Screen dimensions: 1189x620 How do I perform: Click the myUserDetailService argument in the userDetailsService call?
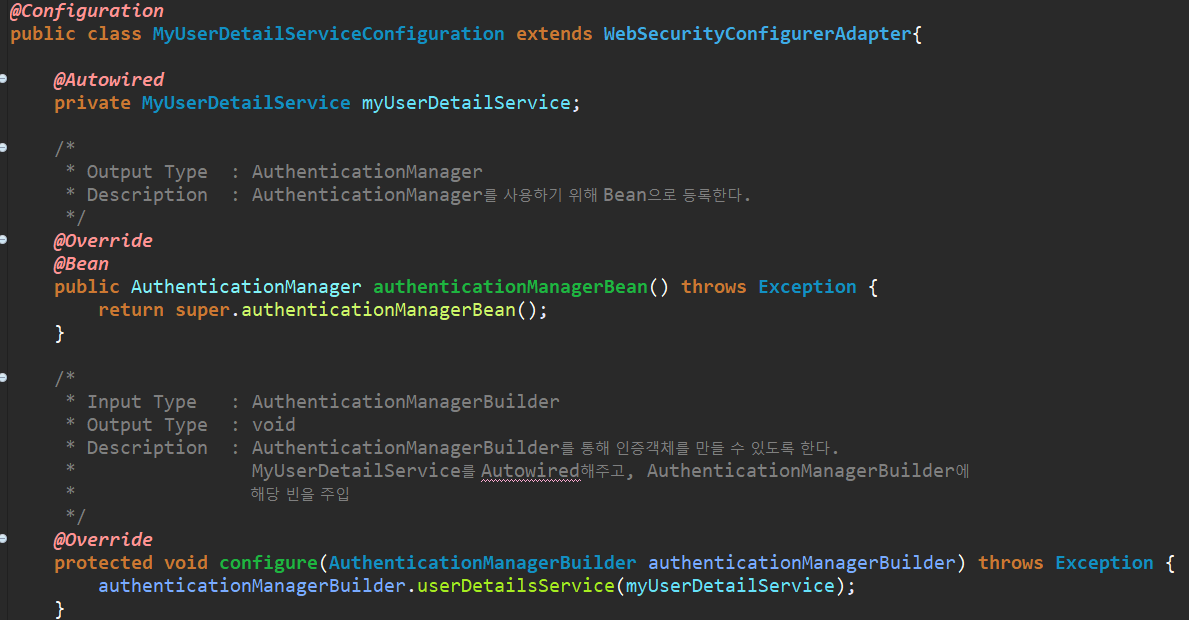(x=730, y=586)
